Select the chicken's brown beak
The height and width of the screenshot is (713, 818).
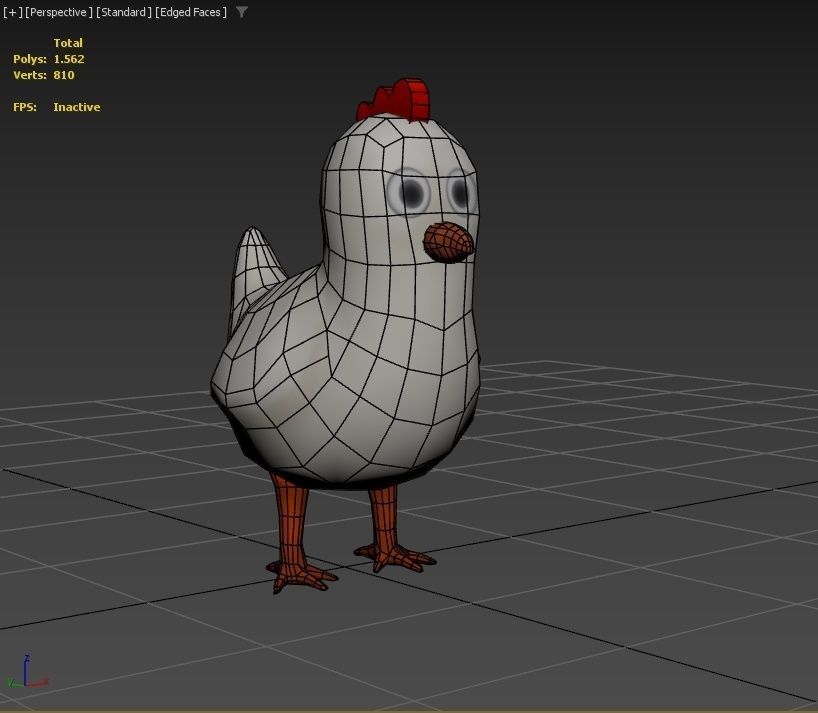pos(448,242)
